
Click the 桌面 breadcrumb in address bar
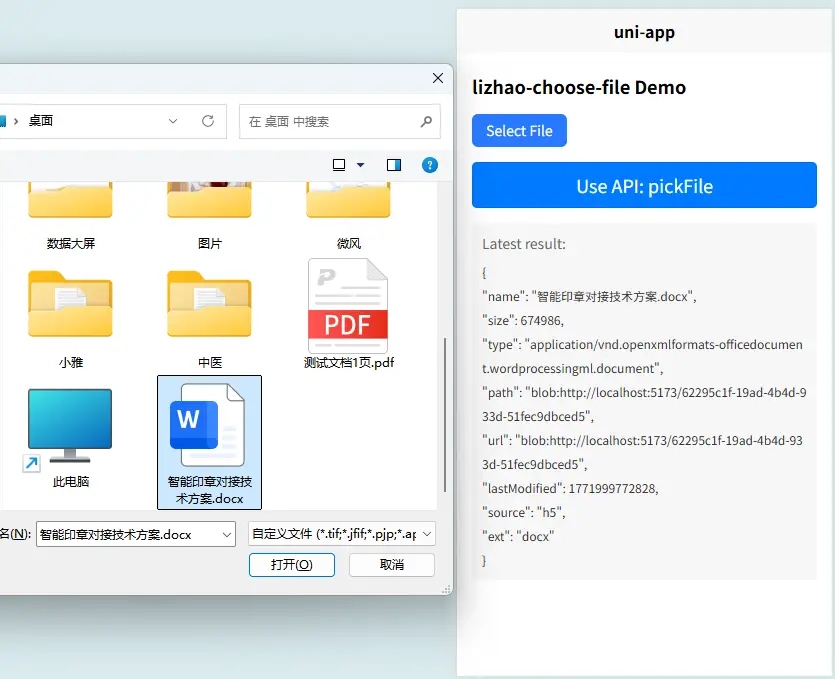click(x=41, y=121)
